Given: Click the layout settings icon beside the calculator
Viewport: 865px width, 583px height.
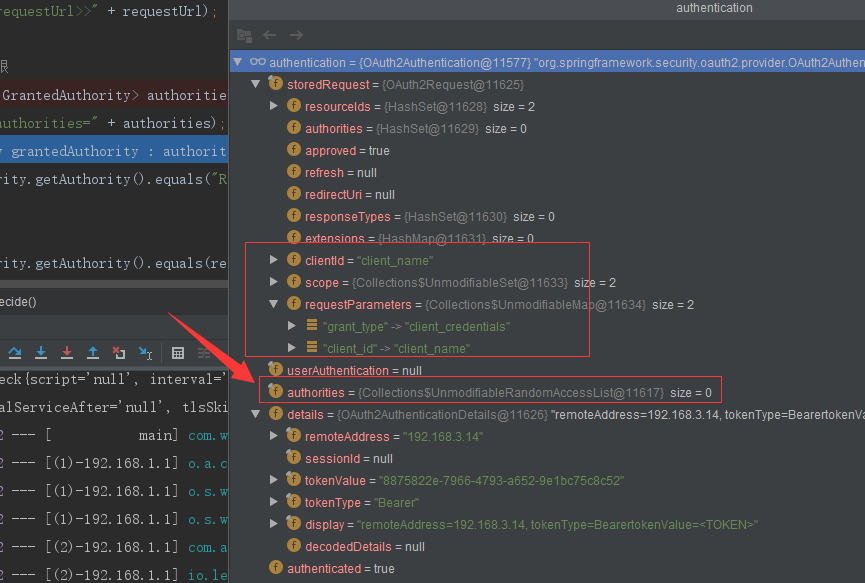Looking at the screenshot, I should click(x=204, y=353).
